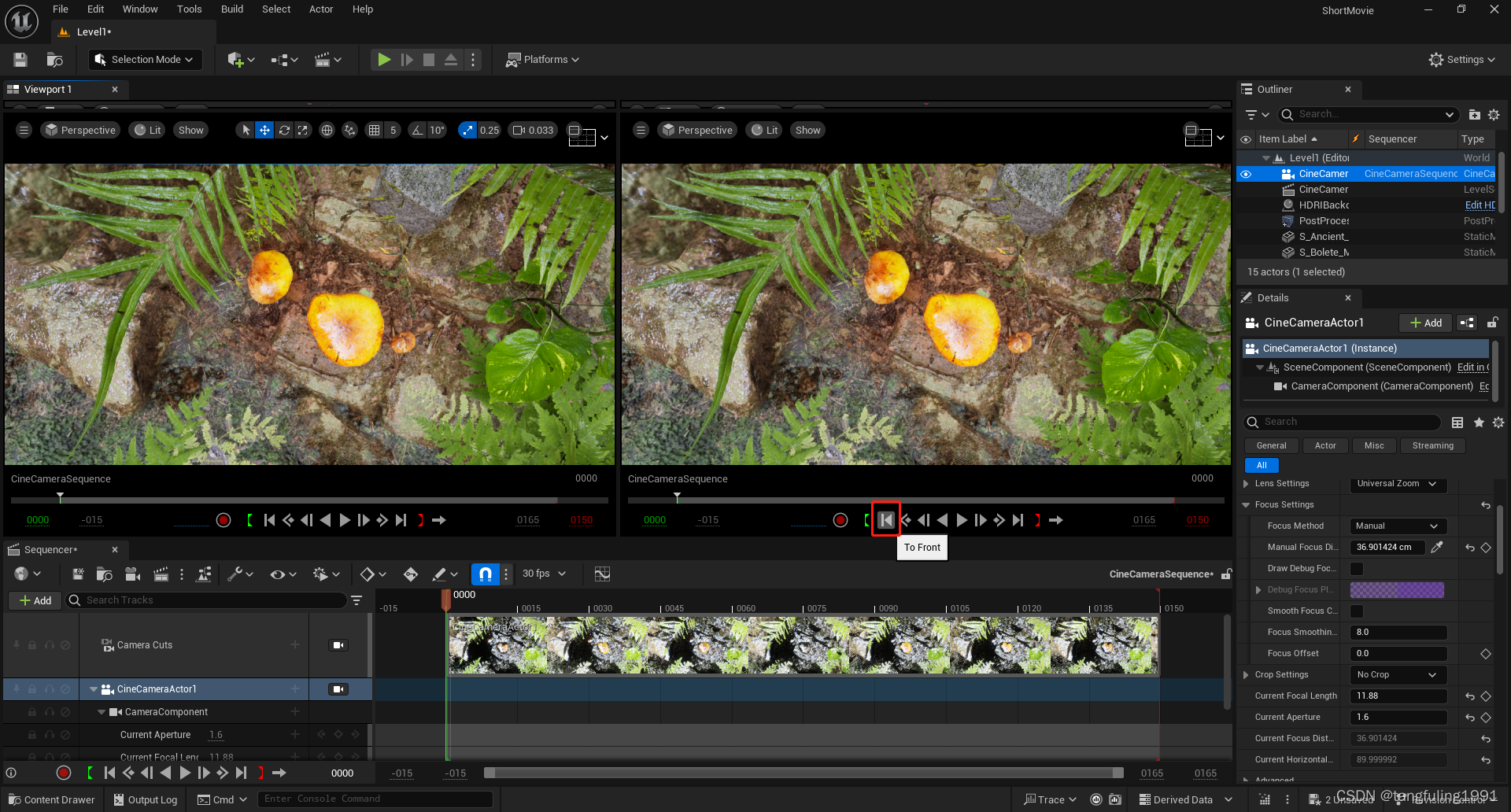Toggle Sequencer snapping magnet button

tap(486, 574)
